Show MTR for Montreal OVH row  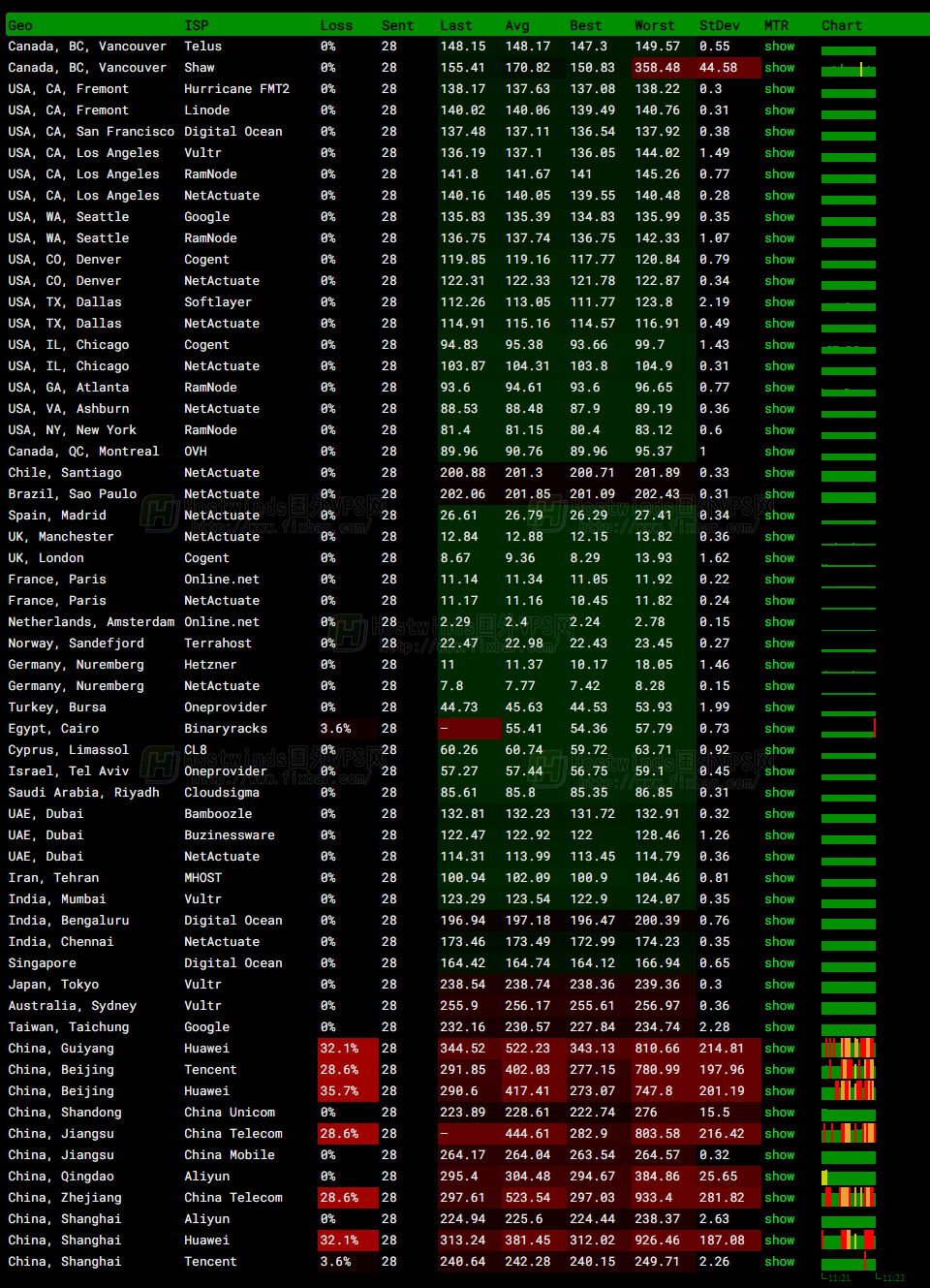779,452
